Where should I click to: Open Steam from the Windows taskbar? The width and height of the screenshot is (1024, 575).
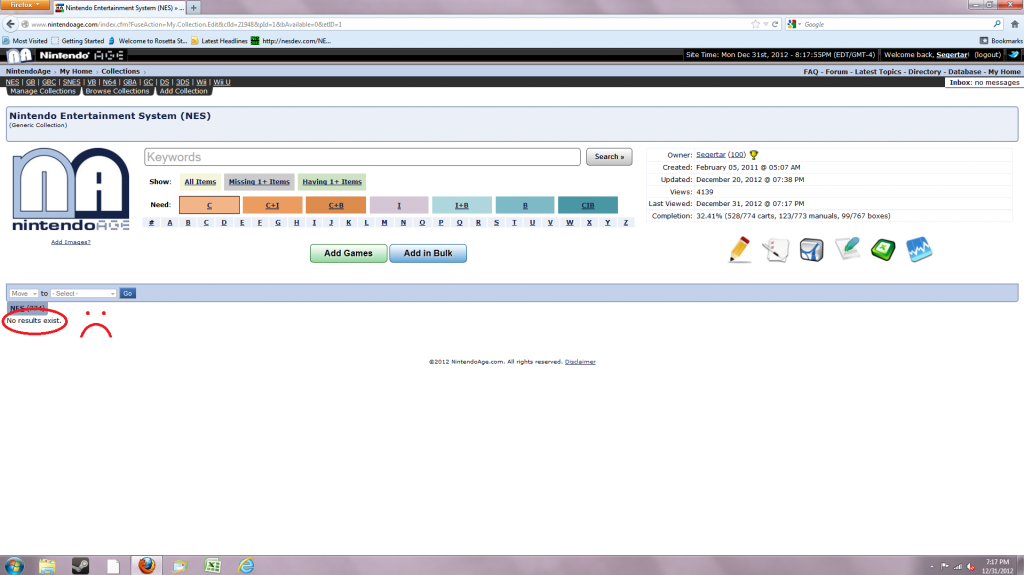tap(80, 565)
